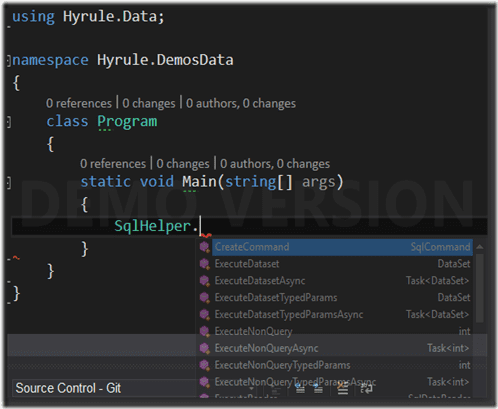This screenshot has height=409, width=498.
Task: Click the Program class name
Action: 127,122
